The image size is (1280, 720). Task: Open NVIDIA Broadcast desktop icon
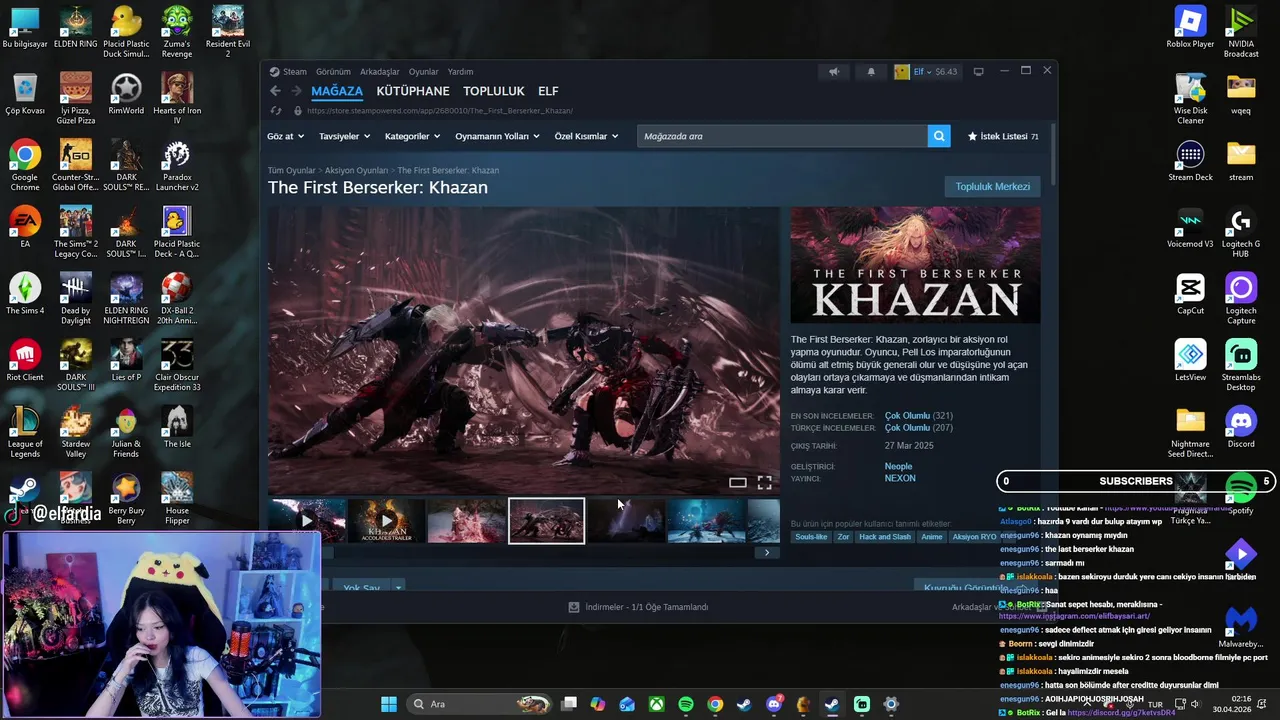pyautogui.click(x=1241, y=32)
